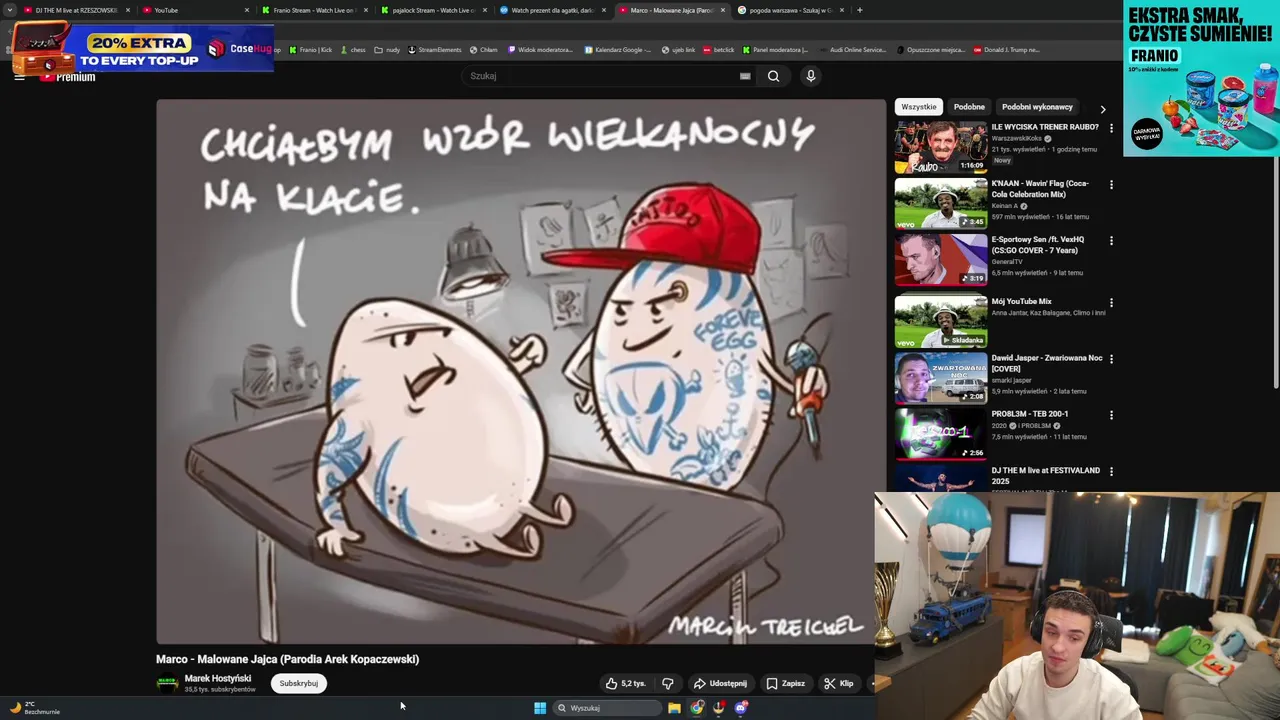1280x720 pixels.
Task: Open Chrome icon in the taskbar
Action: 697,708
